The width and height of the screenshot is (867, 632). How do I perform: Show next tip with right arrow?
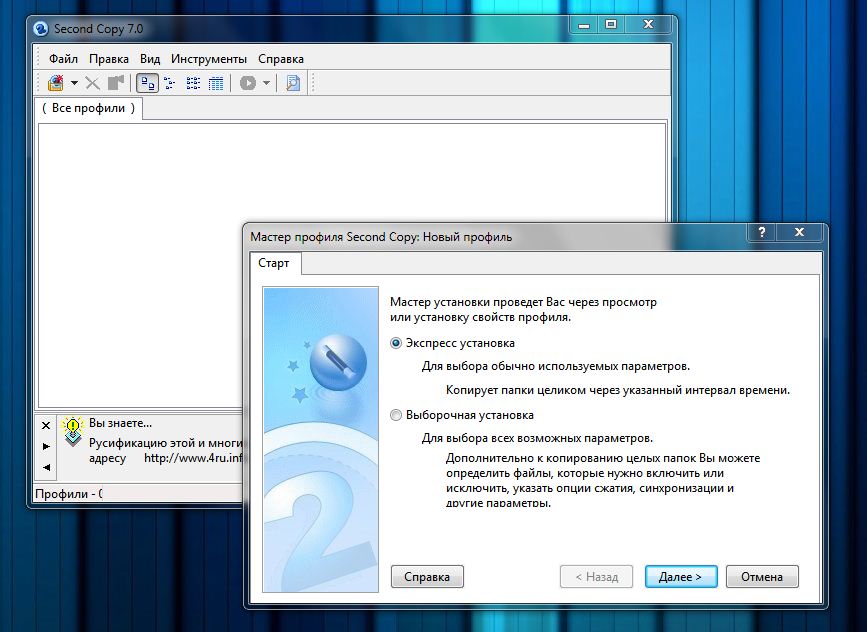(x=46, y=446)
